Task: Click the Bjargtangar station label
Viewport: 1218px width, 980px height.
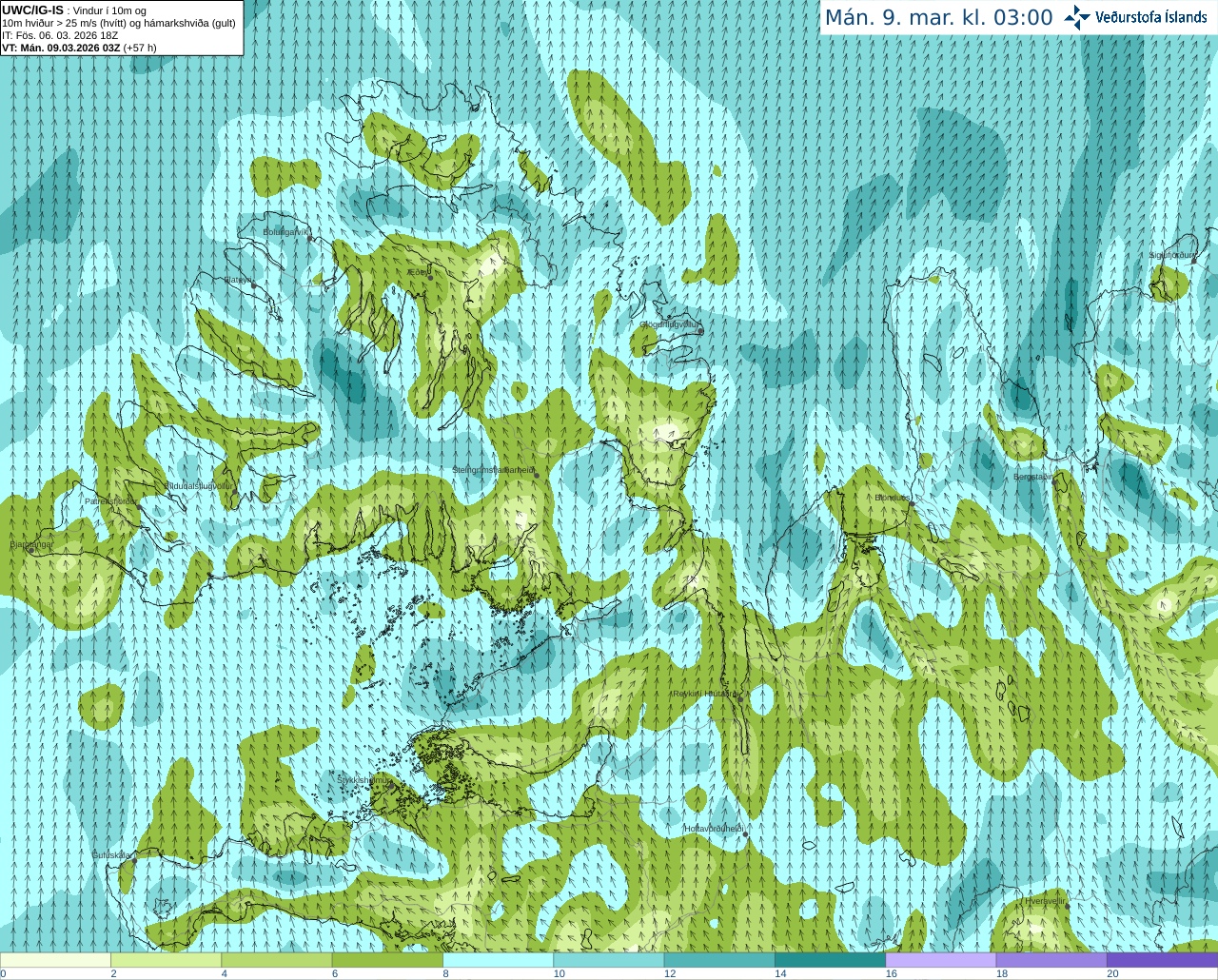Action: pos(31,544)
